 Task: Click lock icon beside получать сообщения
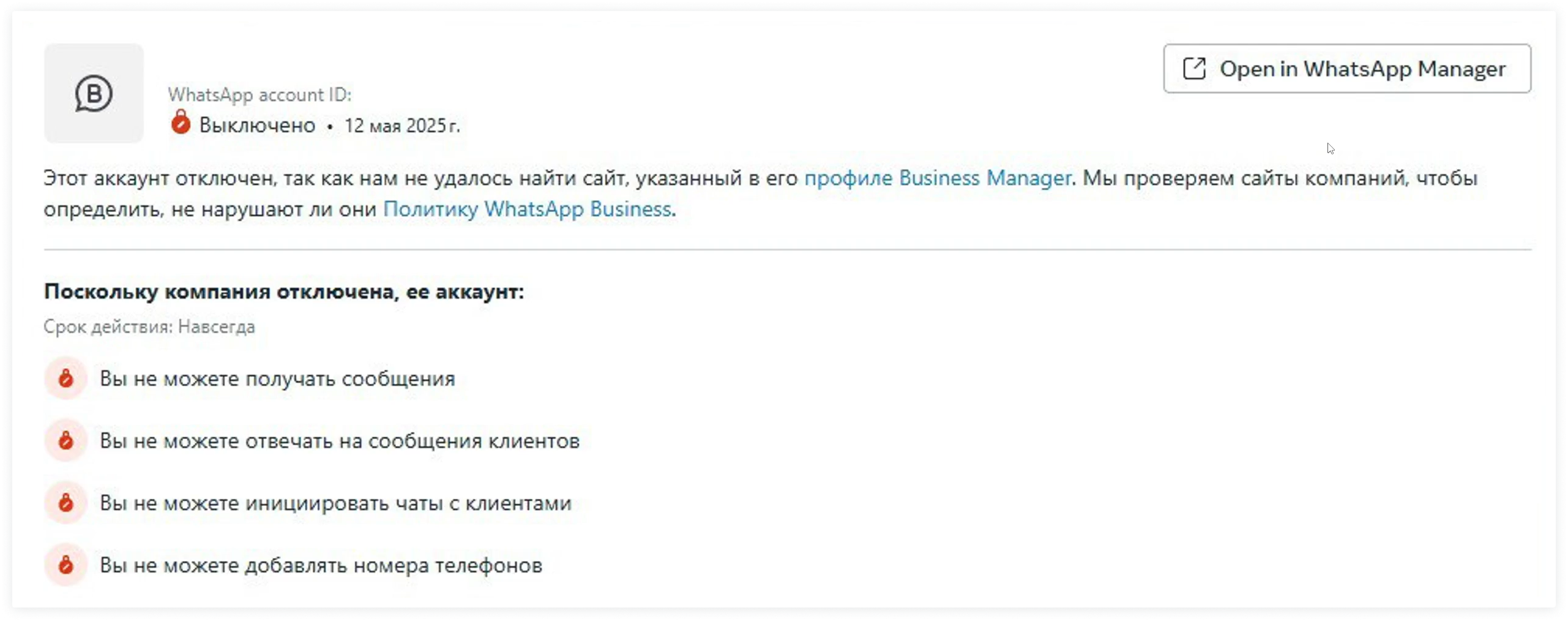click(66, 378)
